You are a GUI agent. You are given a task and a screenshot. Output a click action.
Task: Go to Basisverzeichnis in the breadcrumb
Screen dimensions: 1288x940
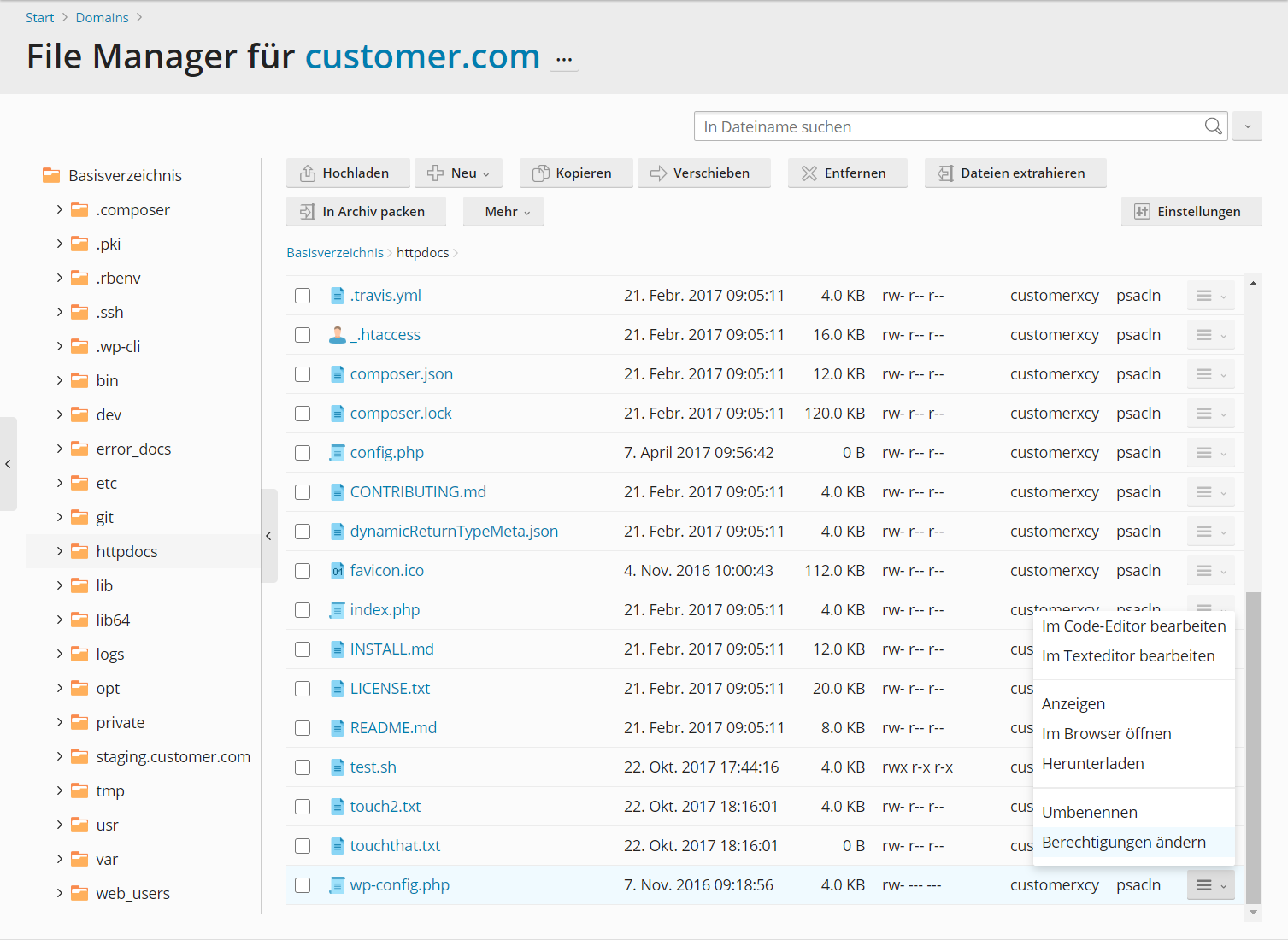tap(335, 253)
